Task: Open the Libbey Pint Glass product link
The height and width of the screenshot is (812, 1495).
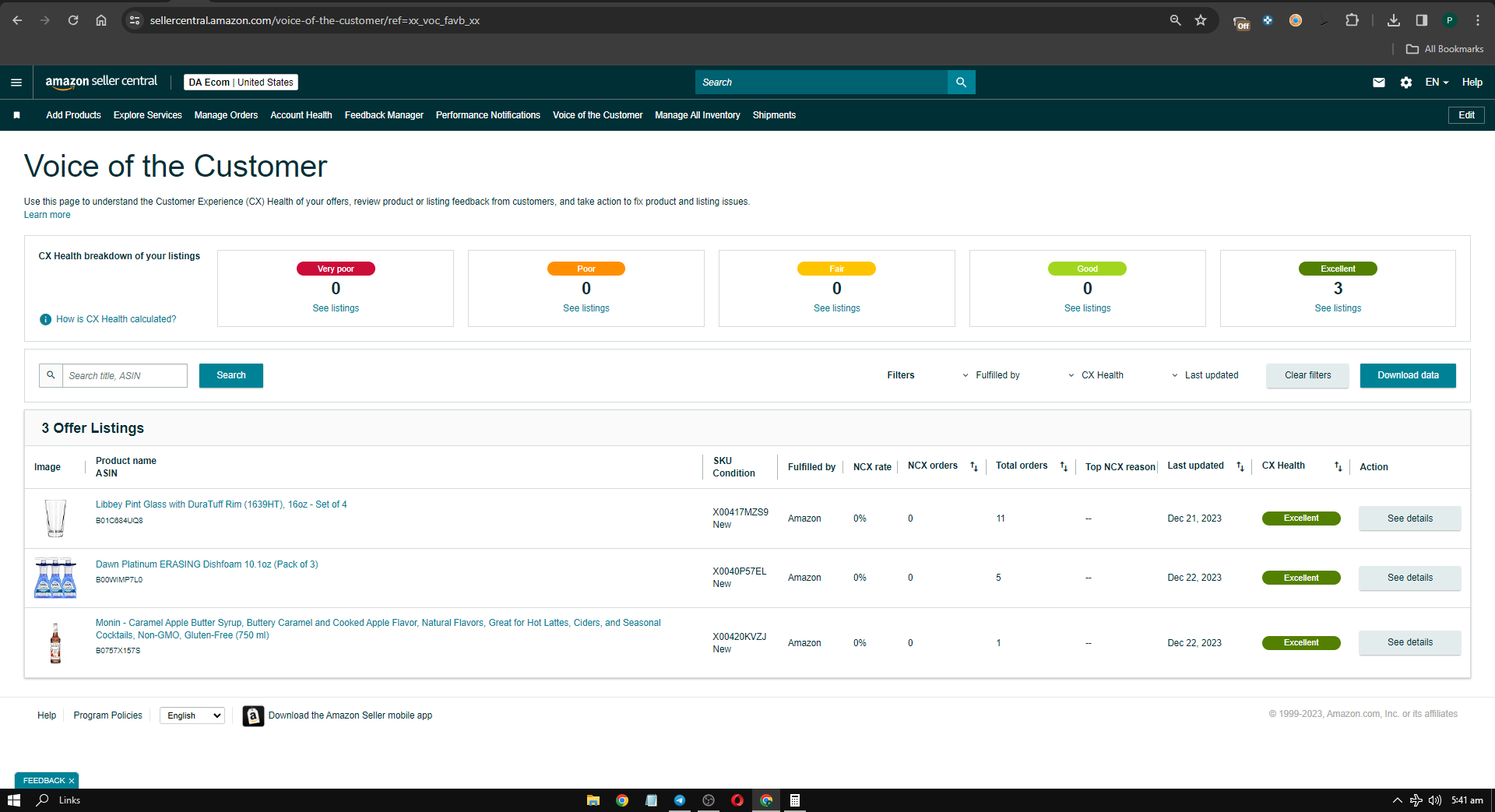Action: point(221,504)
